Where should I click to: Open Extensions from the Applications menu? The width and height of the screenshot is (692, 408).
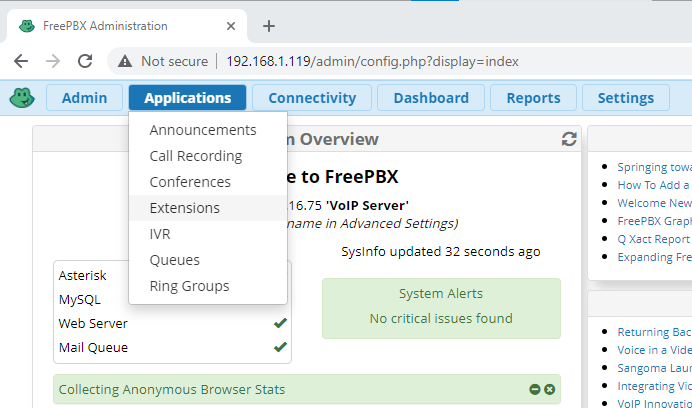[x=208, y=208]
